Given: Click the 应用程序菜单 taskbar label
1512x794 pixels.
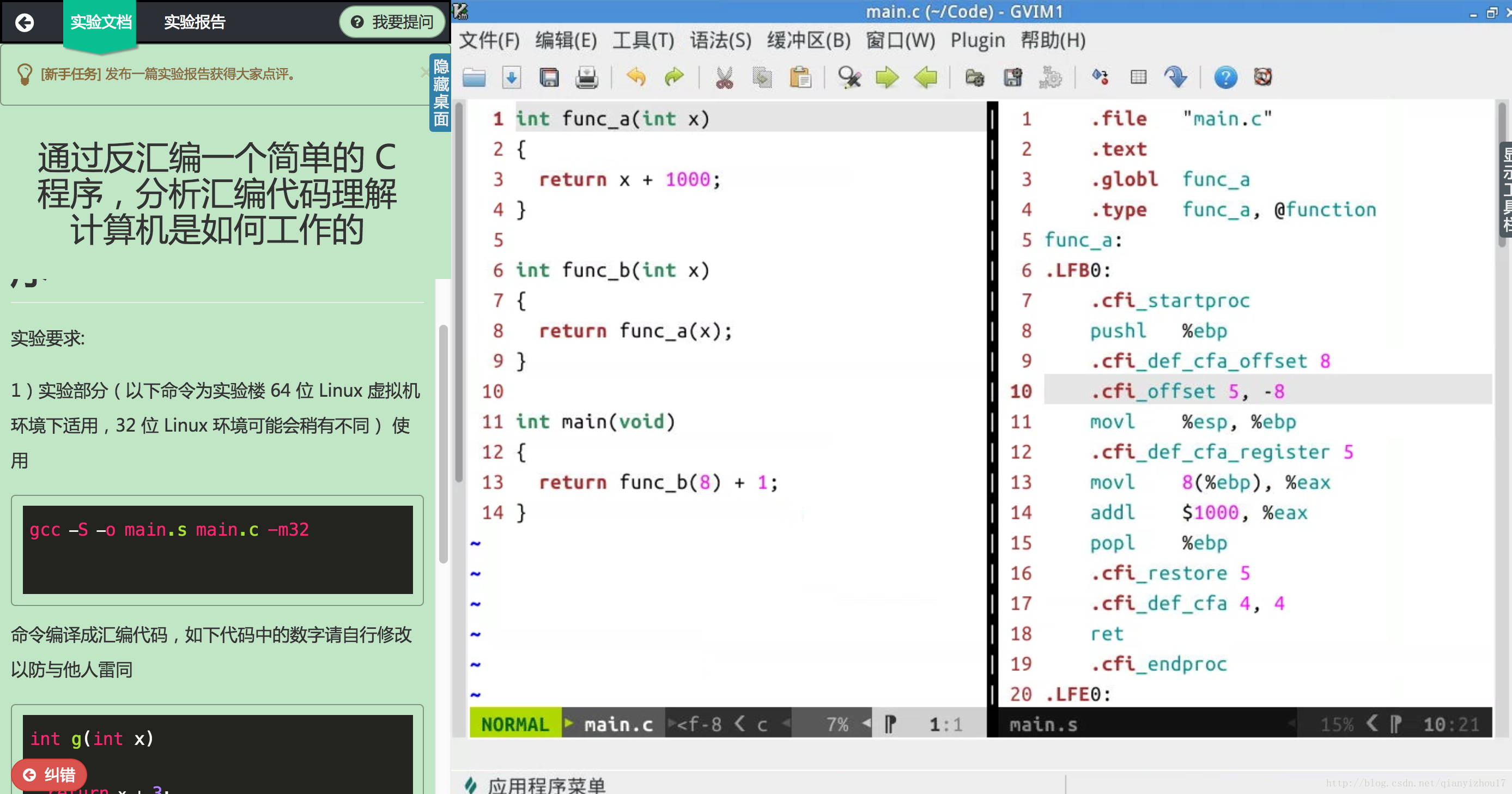Looking at the screenshot, I should click(546, 785).
